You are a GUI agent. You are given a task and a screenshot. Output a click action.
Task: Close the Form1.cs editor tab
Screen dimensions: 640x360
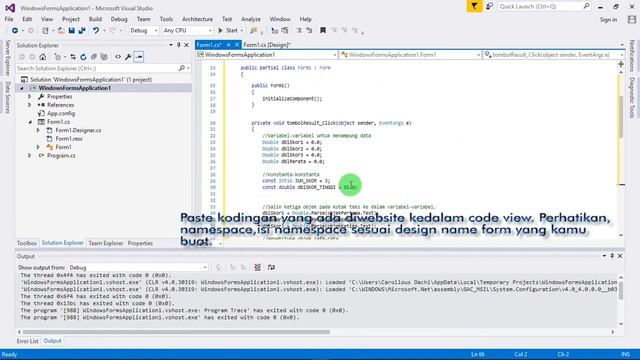tap(236, 45)
